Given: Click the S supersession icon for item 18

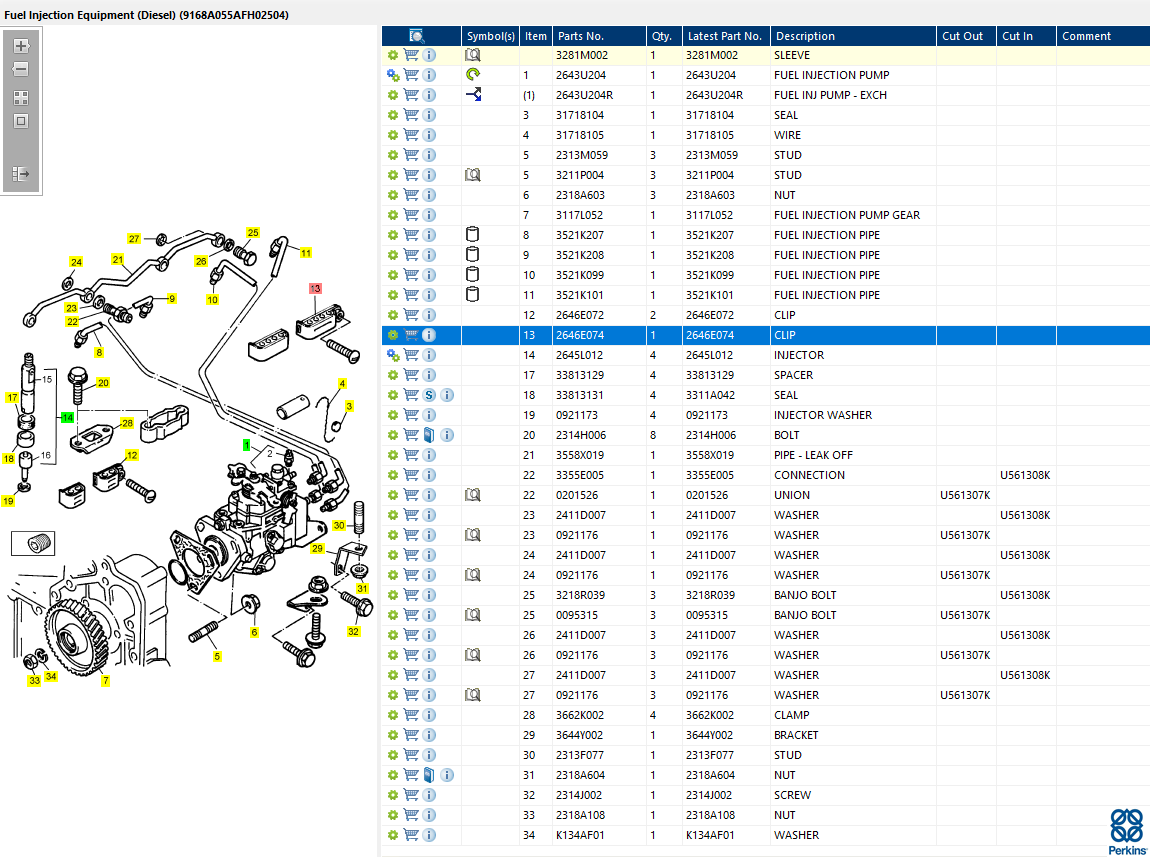Looking at the screenshot, I should pyautogui.click(x=429, y=395).
